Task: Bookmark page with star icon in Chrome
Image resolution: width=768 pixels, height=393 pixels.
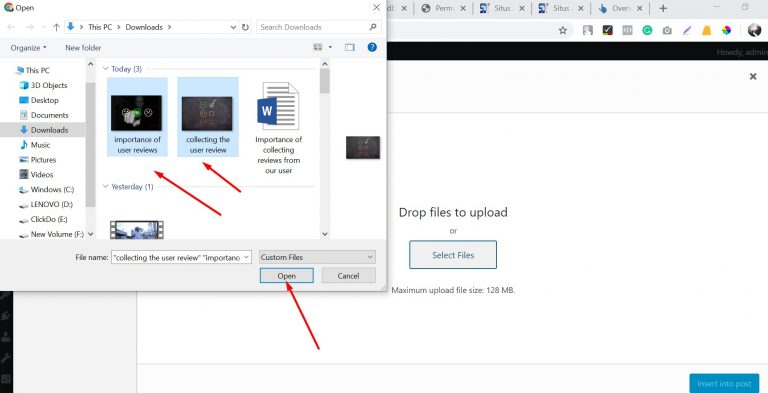Action: (x=563, y=30)
